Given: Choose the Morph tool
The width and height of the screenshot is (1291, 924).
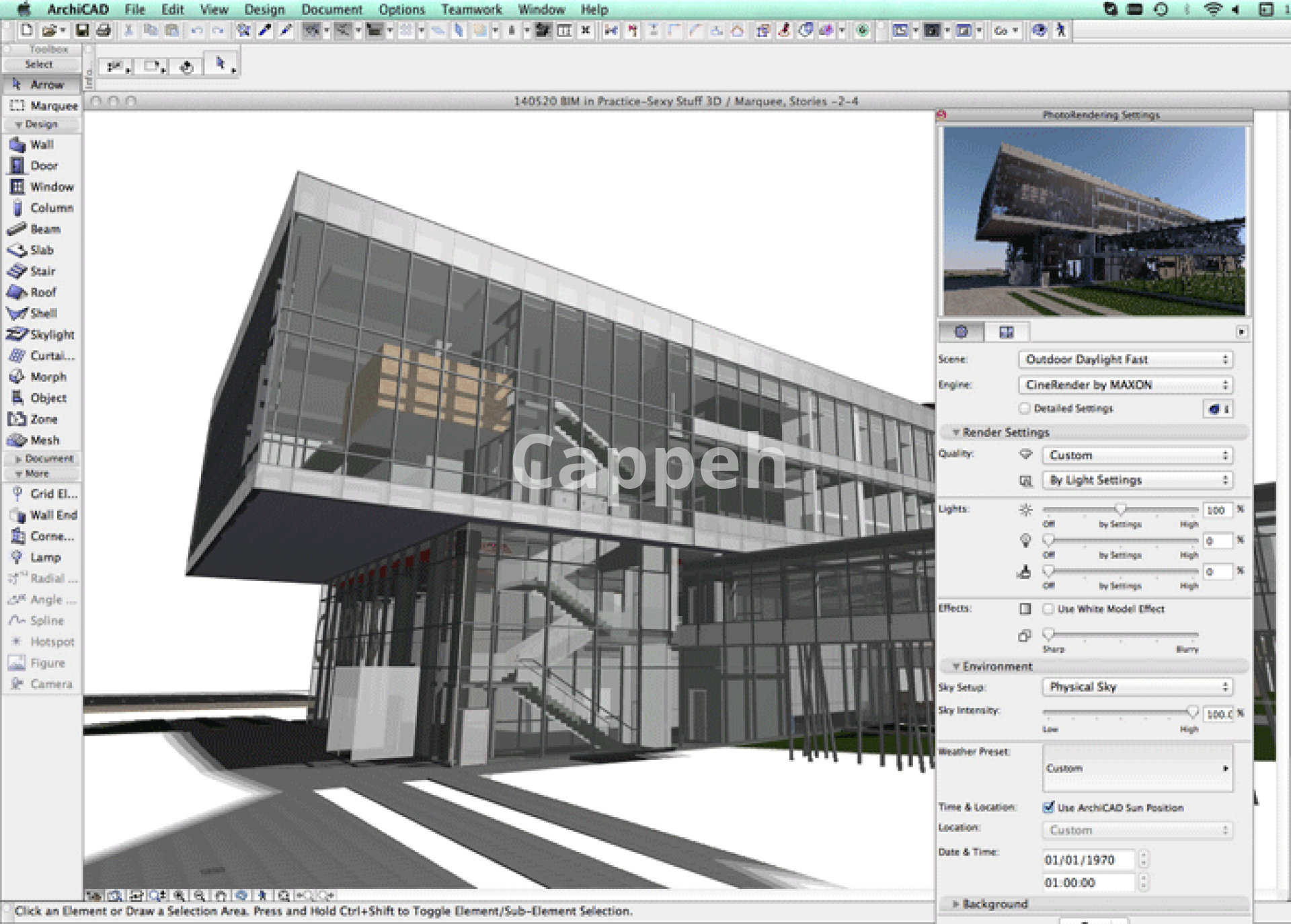Looking at the screenshot, I should (47, 377).
